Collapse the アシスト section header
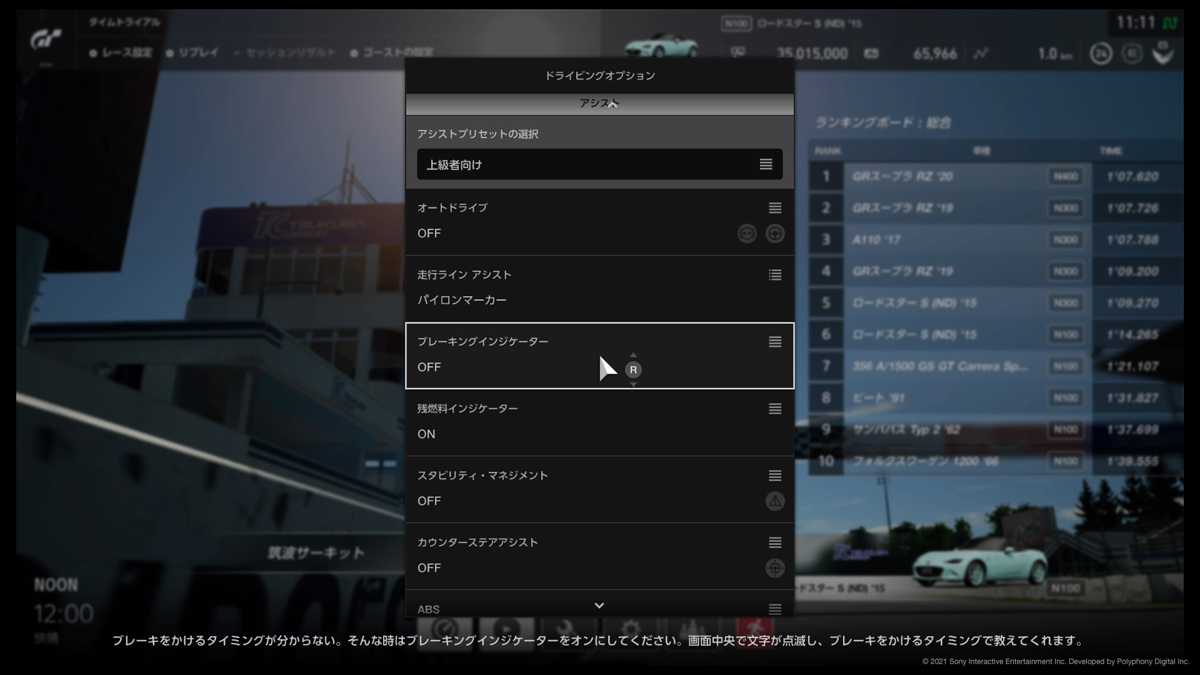 tap(599, 104)
